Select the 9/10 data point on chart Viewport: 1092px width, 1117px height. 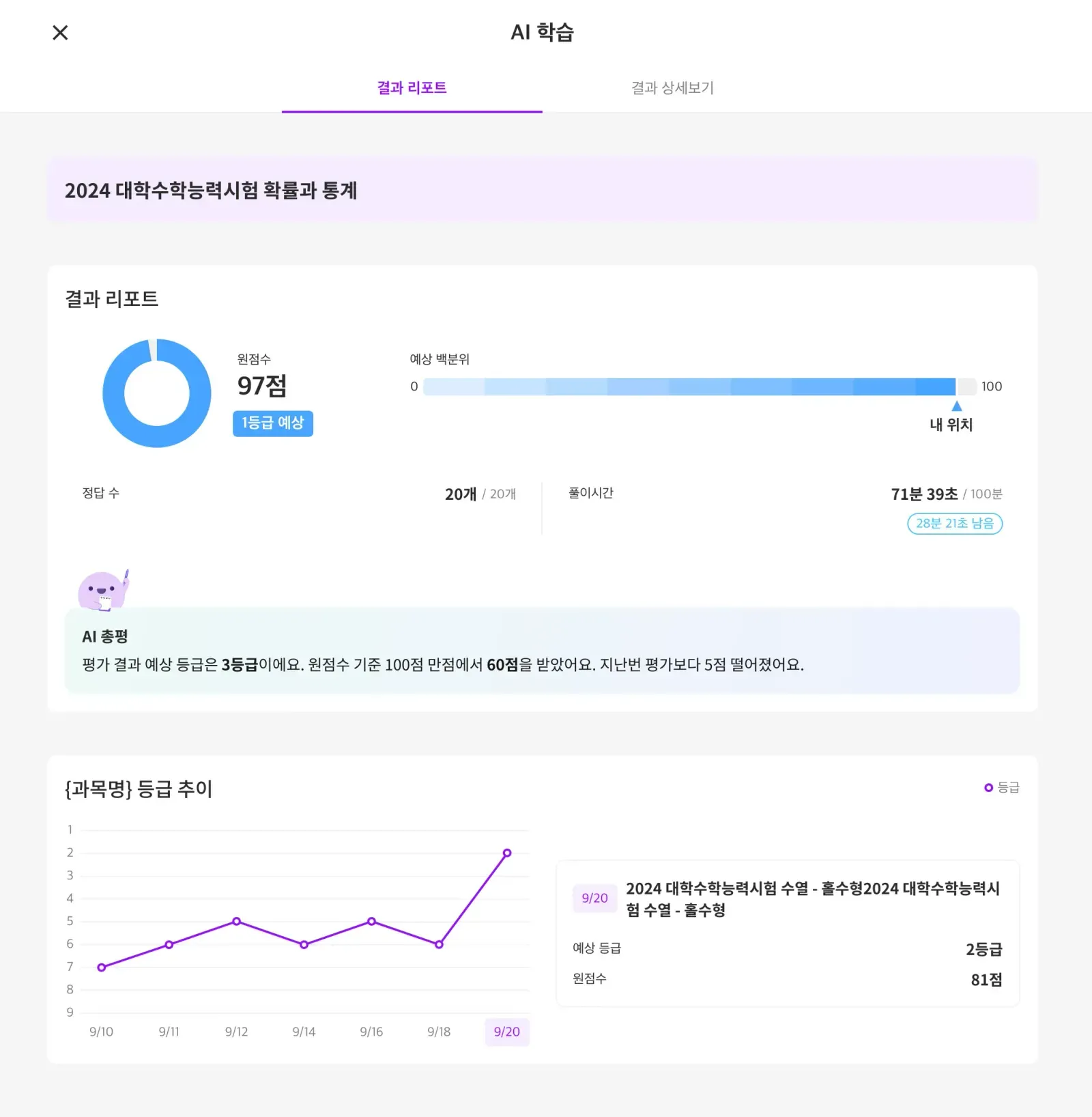point(102,967)
